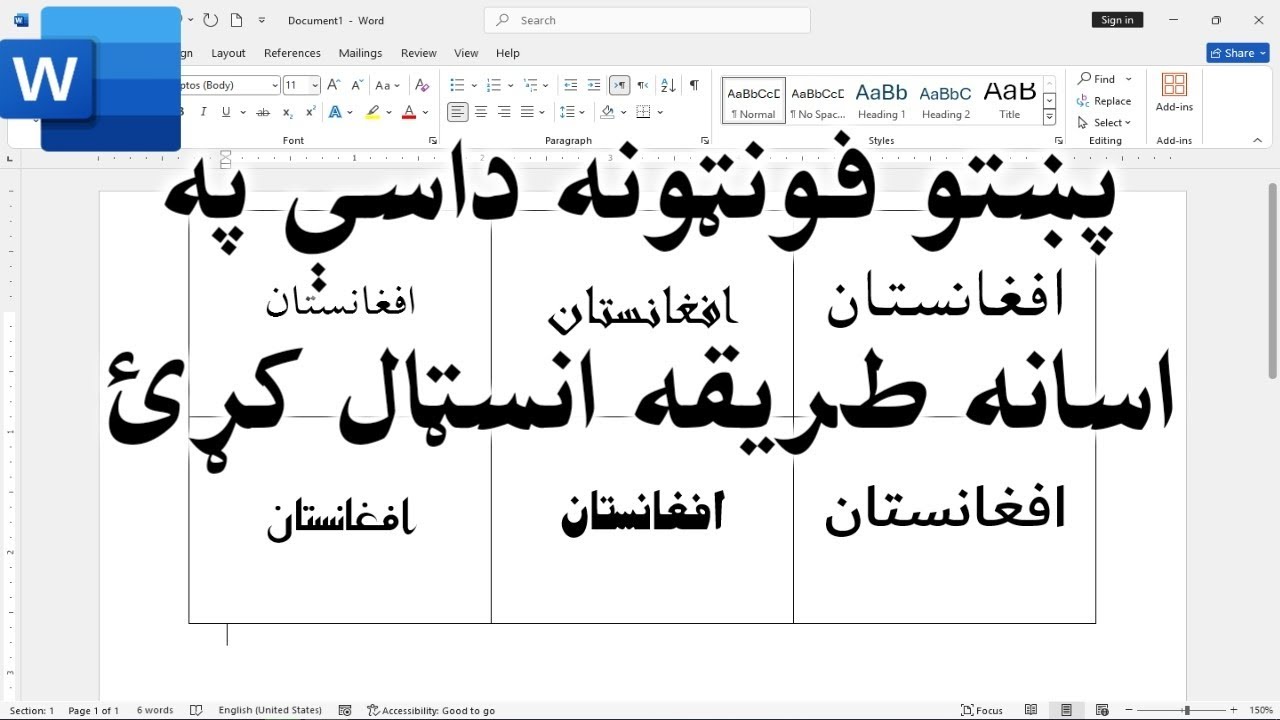This screenshot has height=720, width=1280.
Task: Open the Review tab
Action: tap(418, 53)
